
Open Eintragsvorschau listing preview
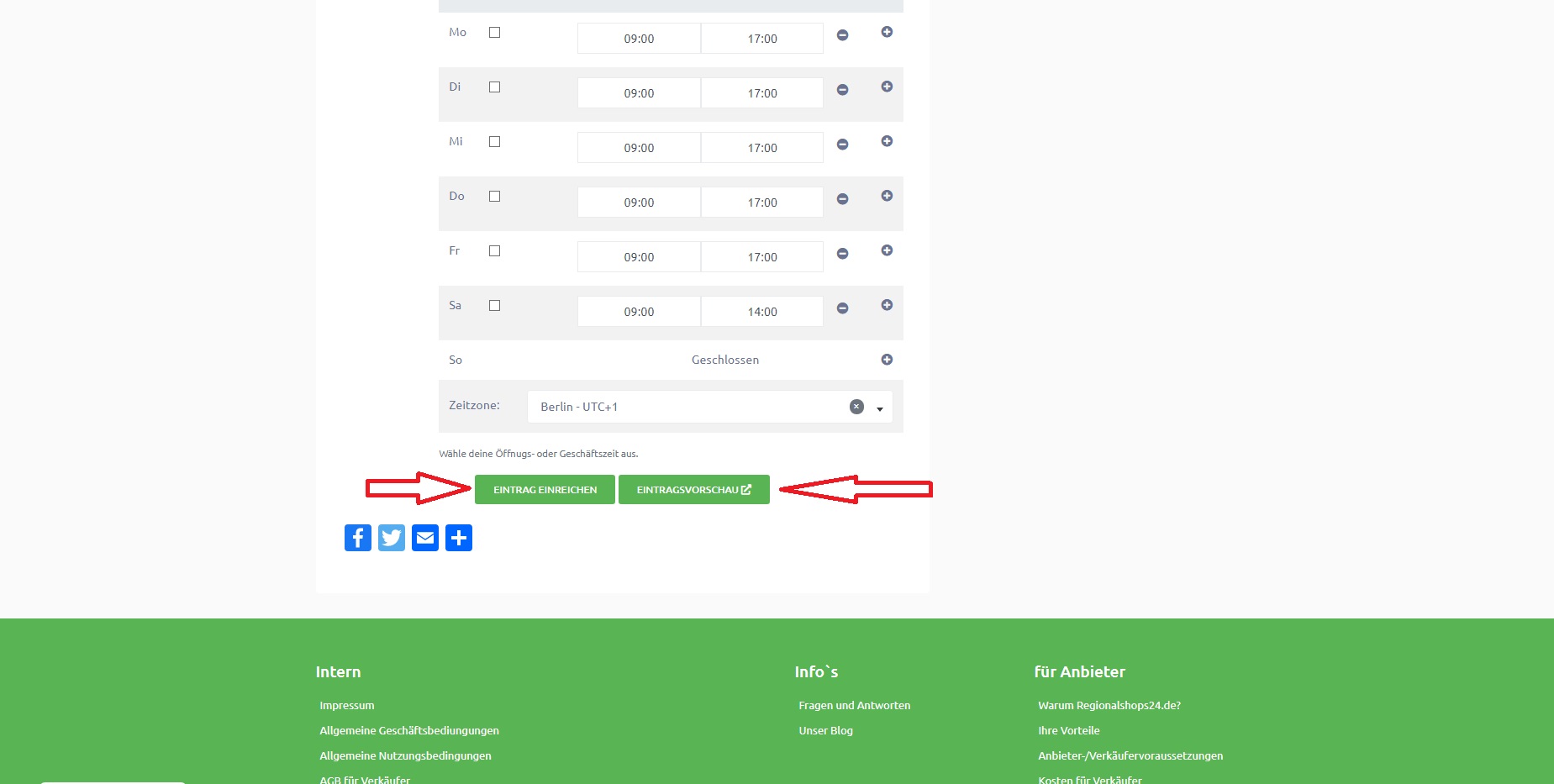[x=693, y=490]
